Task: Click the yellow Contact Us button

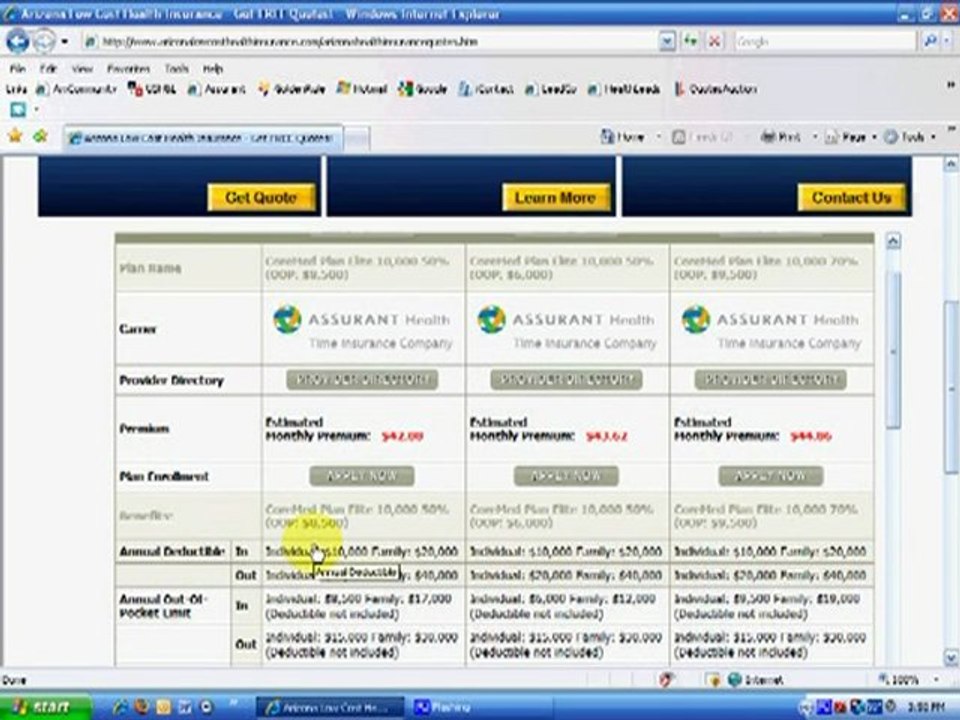Action: tap(851, 198)
